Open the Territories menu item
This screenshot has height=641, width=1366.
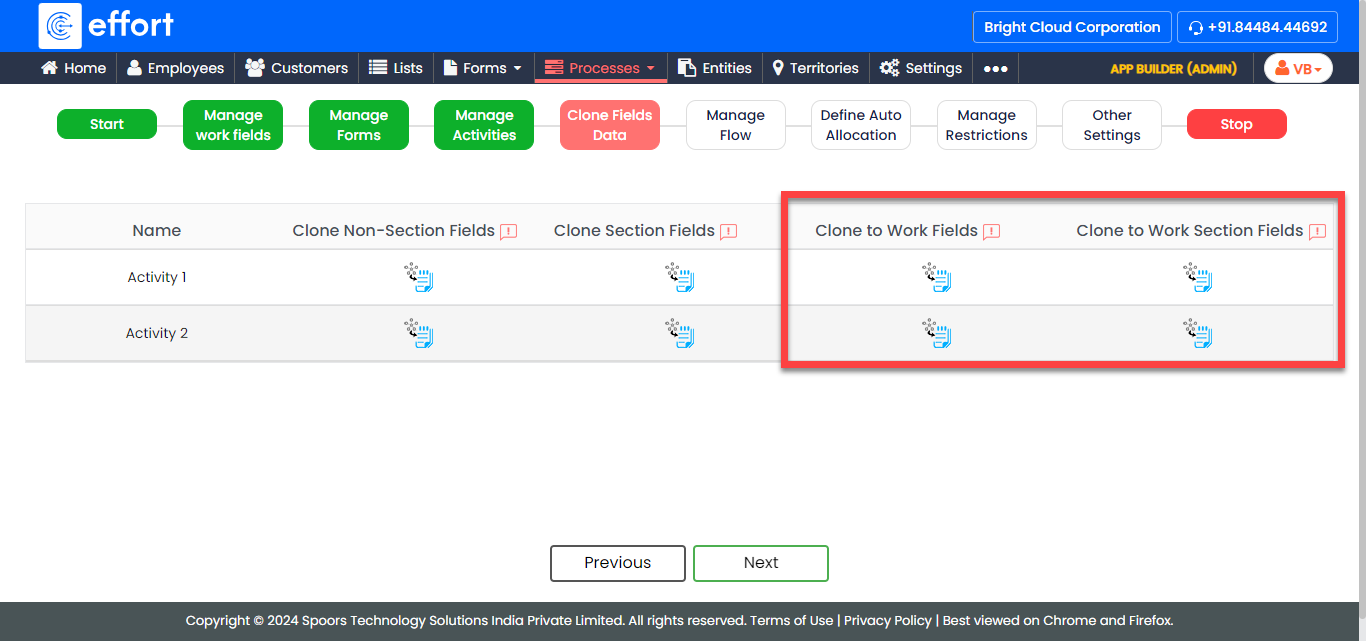pos(815,68)
